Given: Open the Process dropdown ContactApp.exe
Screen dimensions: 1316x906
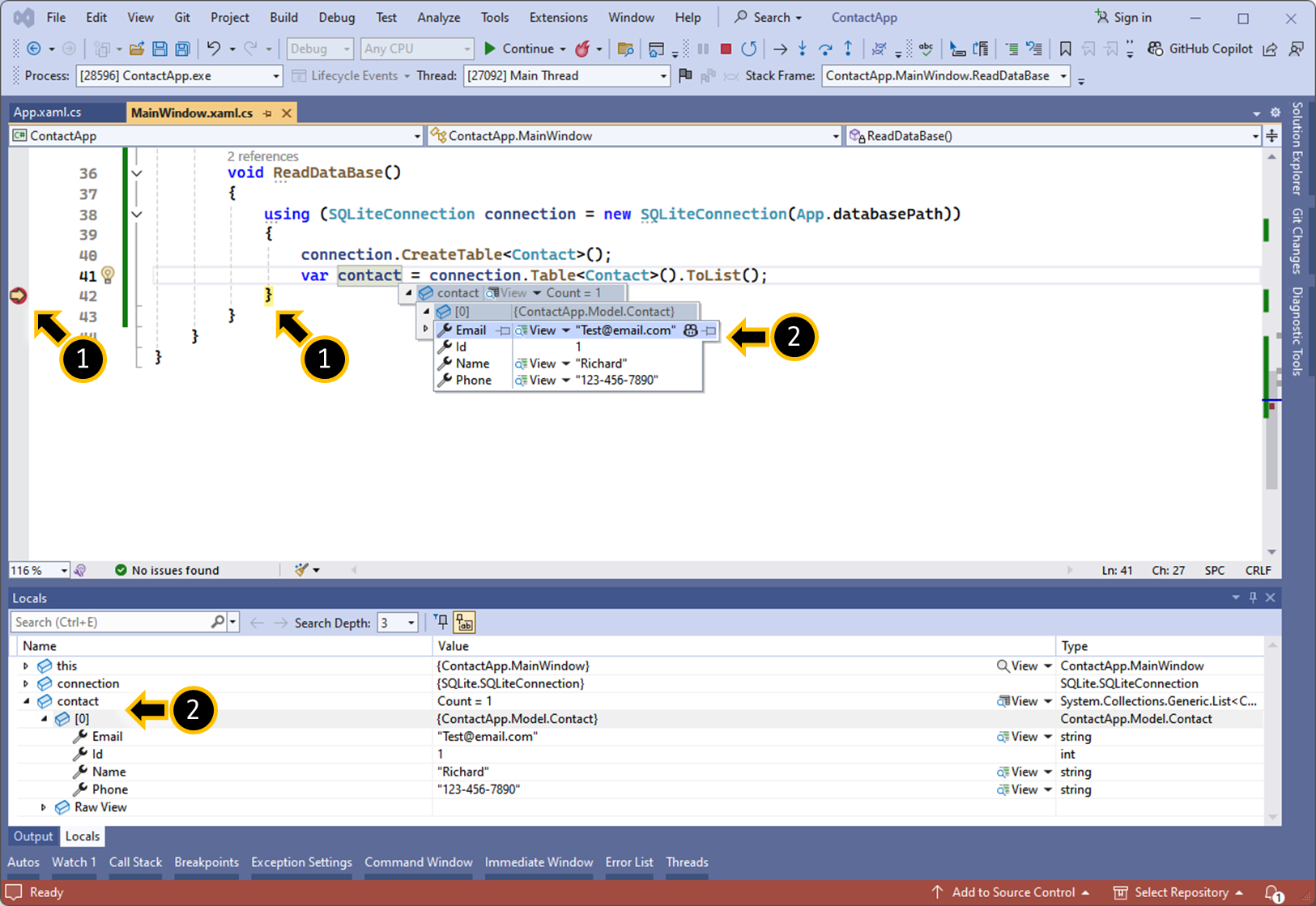Looking at the screenshot, I should (179, 75).
